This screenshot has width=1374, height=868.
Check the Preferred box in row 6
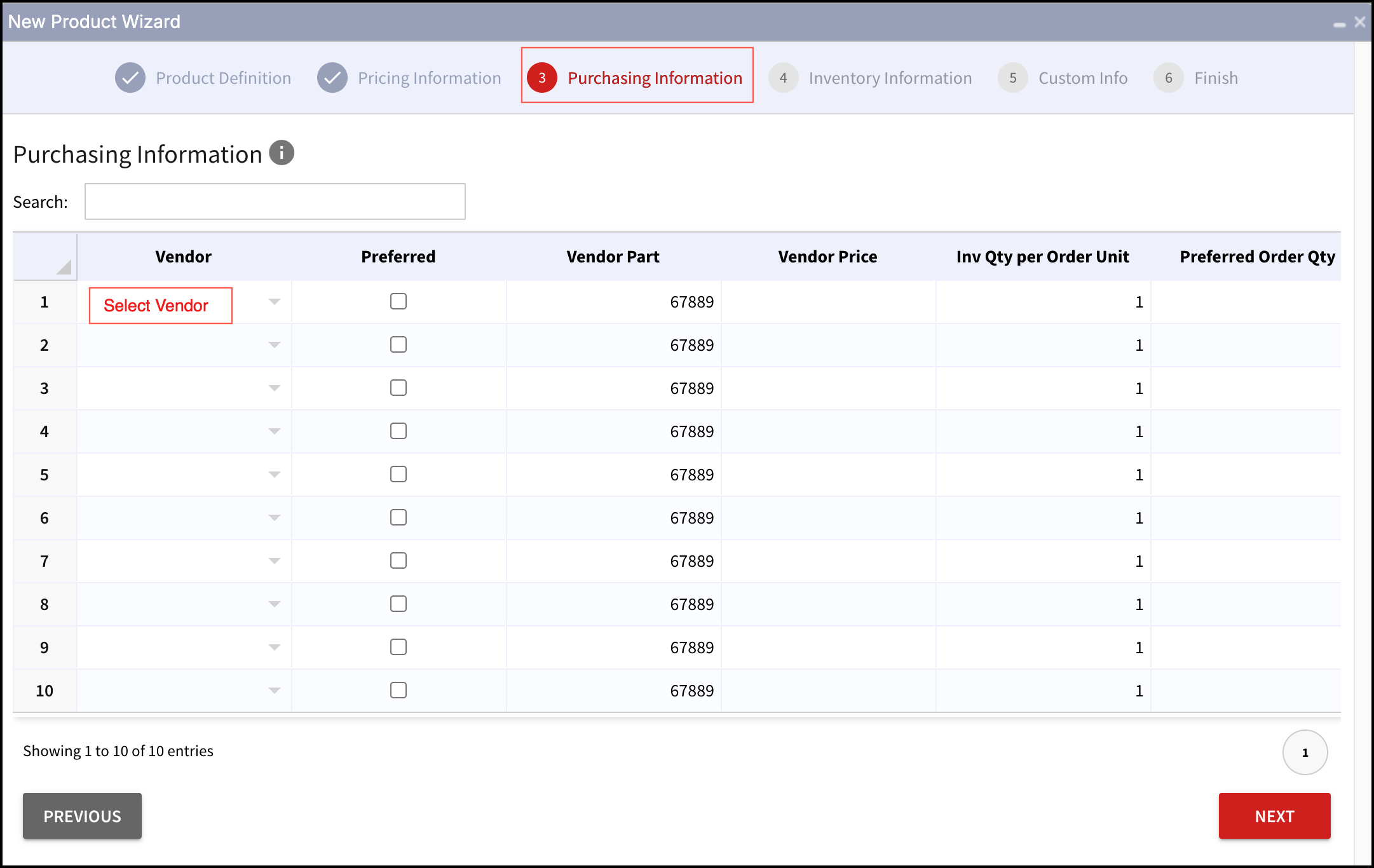[398, 517]
